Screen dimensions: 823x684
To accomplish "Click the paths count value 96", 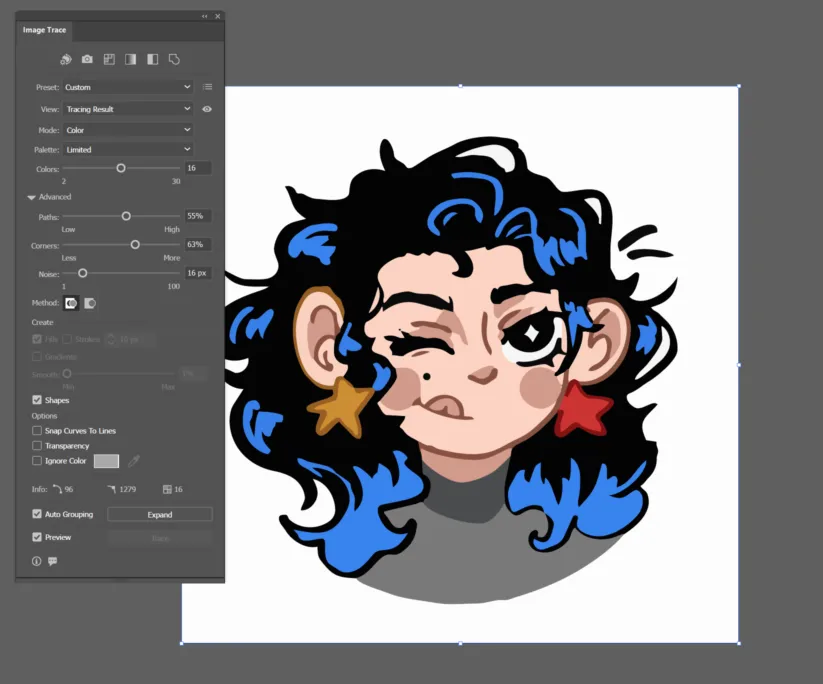I will (69, 489).
